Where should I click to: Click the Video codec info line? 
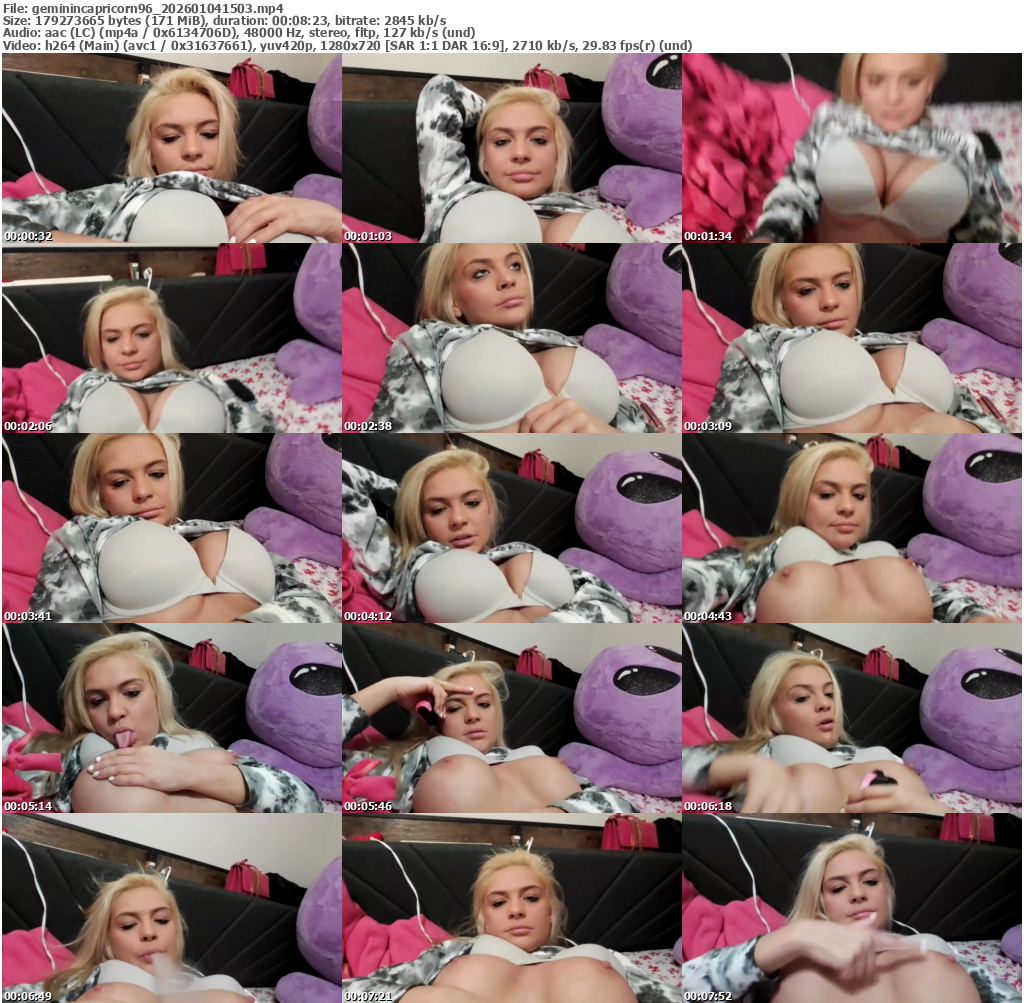point(347,45)
